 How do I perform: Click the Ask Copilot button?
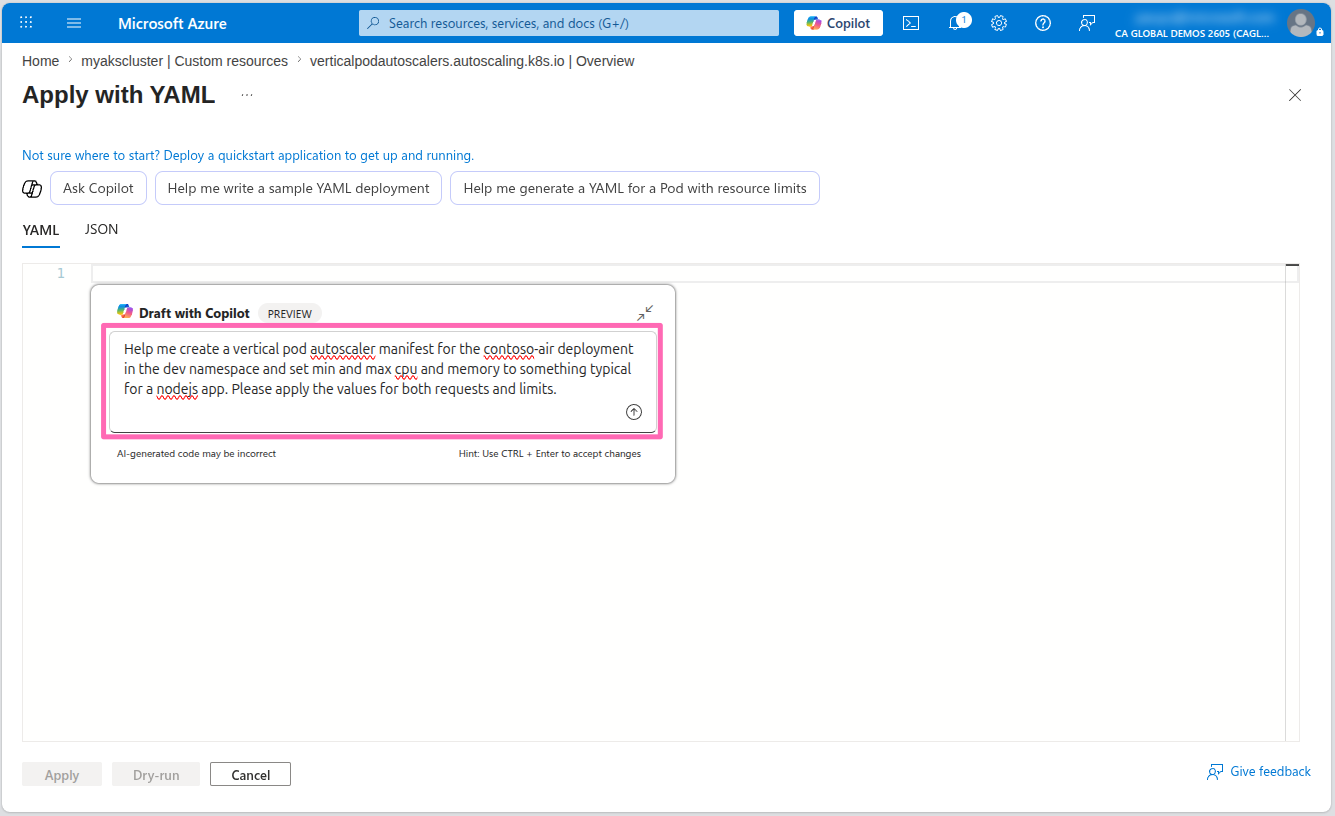tap(98, 188)
